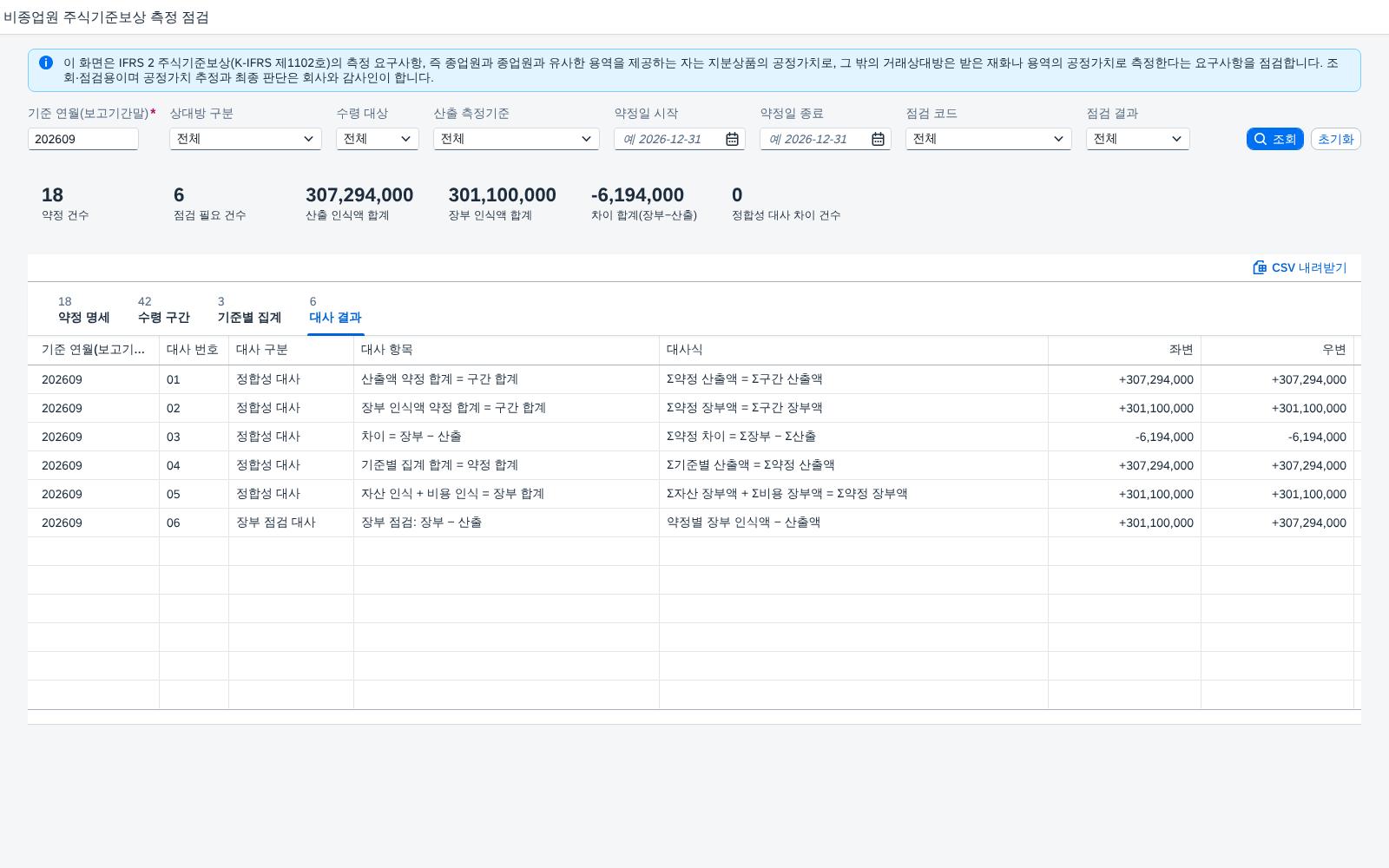Open calendar picker for 약정일 종료

(x=878, y=139)
